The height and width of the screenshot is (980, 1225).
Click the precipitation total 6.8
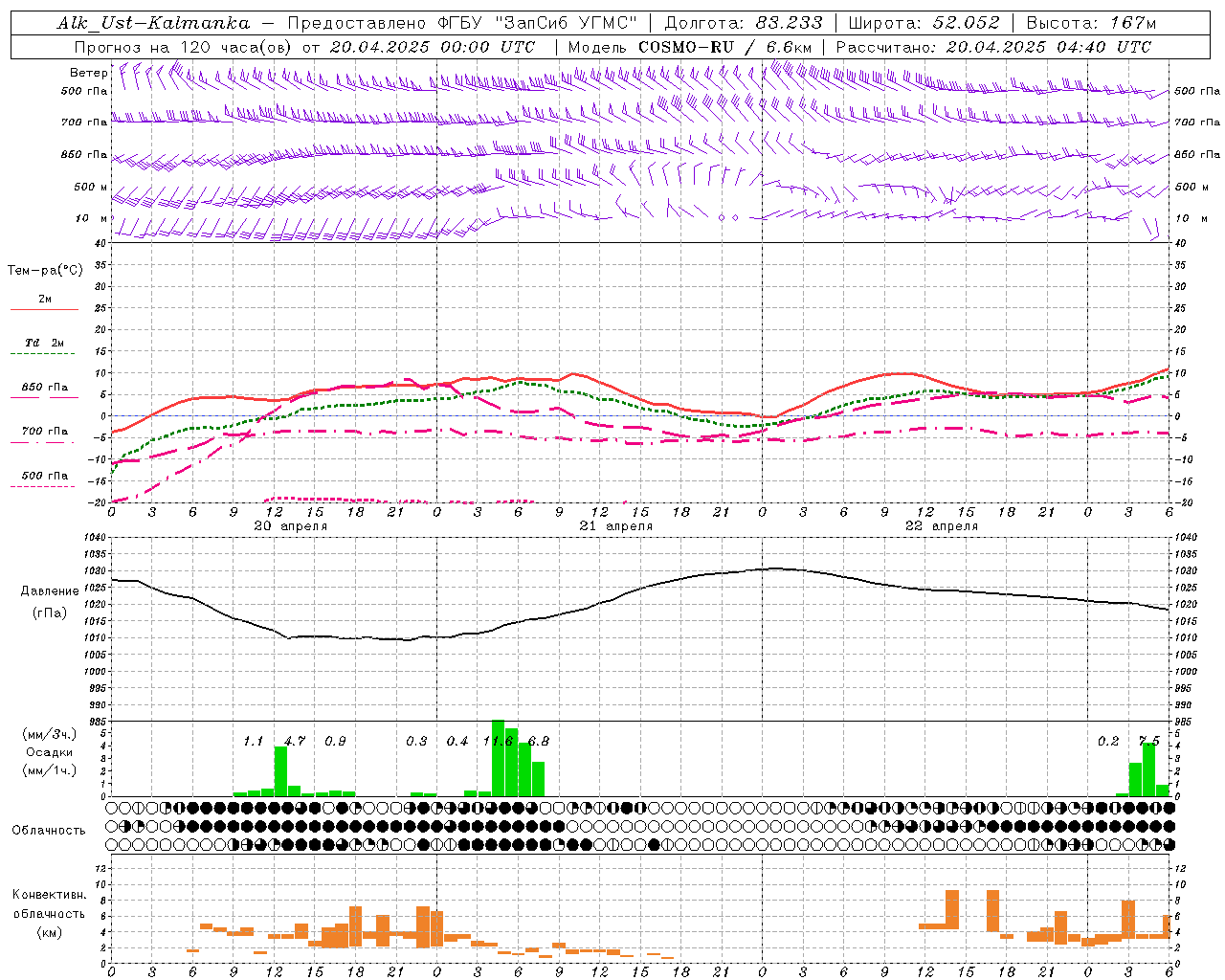point(539,742)
